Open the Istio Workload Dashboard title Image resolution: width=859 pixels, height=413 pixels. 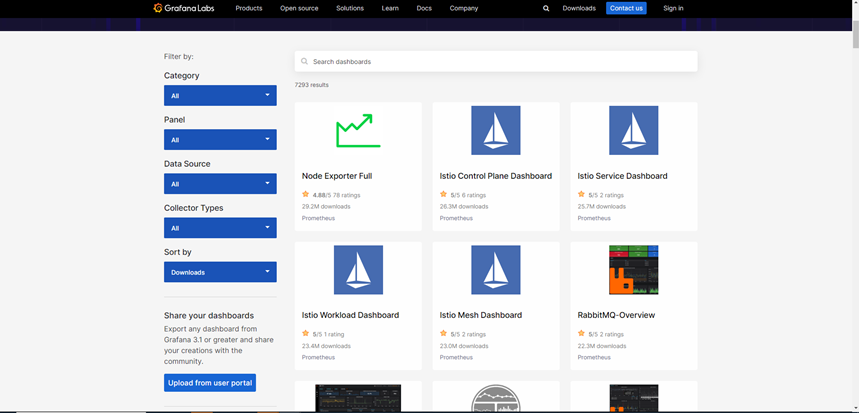pos(351,316)
